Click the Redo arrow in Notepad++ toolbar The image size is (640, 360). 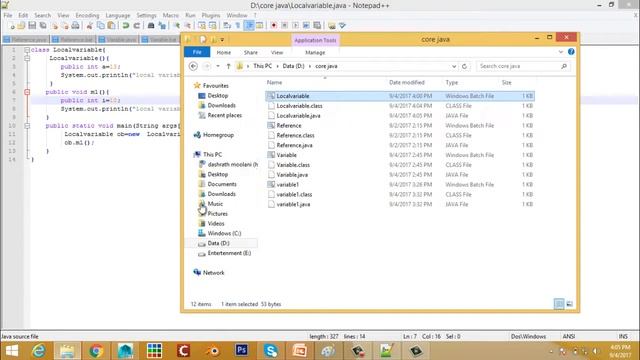pyautogui.click(x=136, y=26)
